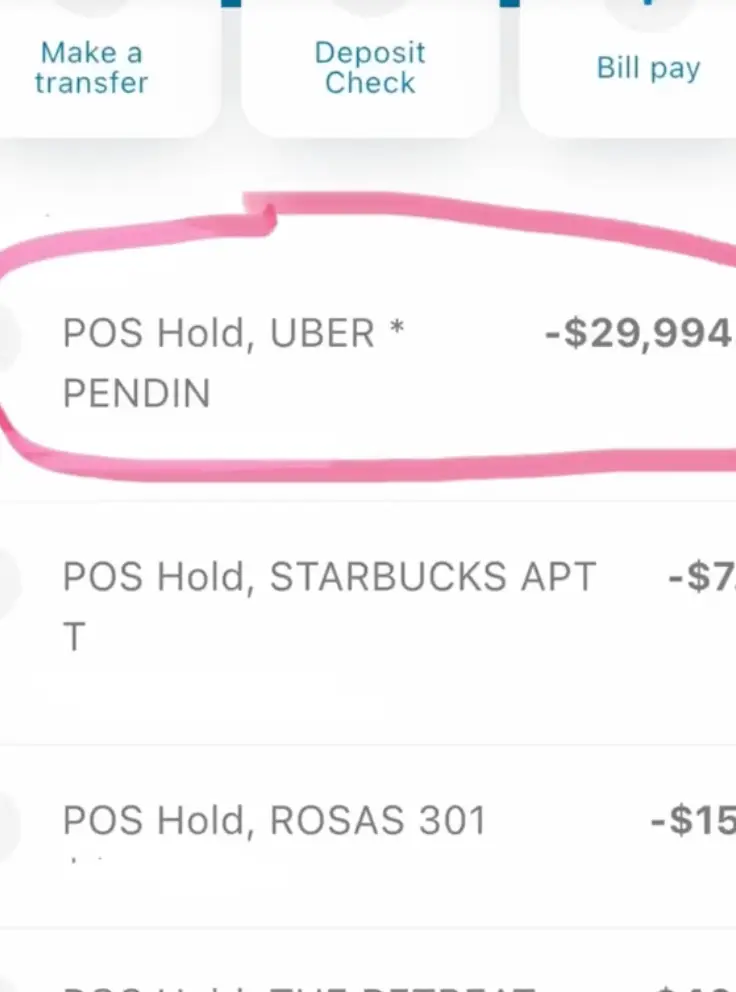
Task: Select the Bill pay shortcut
Action: (x=648, y=67)
